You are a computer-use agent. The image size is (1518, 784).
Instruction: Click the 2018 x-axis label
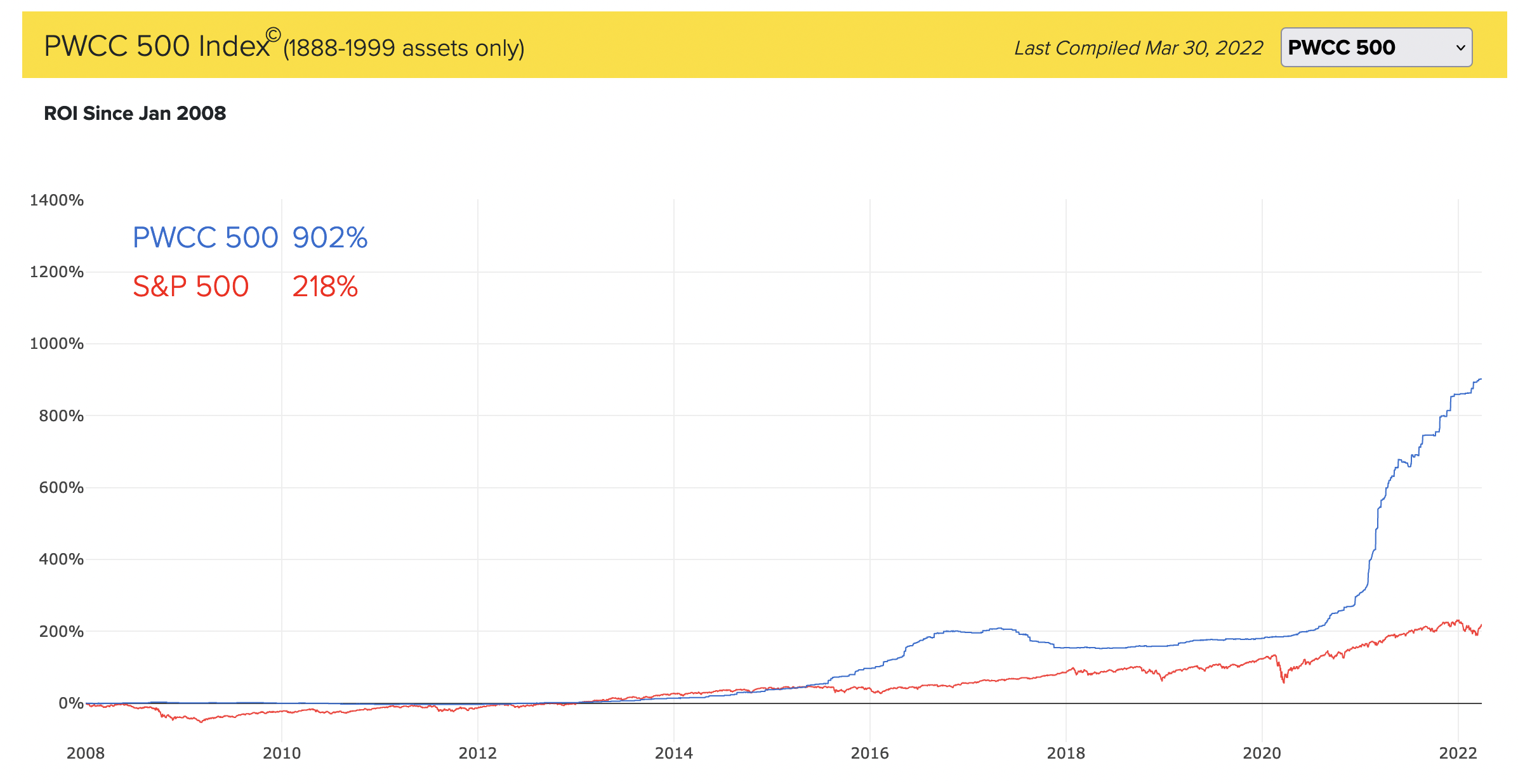[1066, 753]
